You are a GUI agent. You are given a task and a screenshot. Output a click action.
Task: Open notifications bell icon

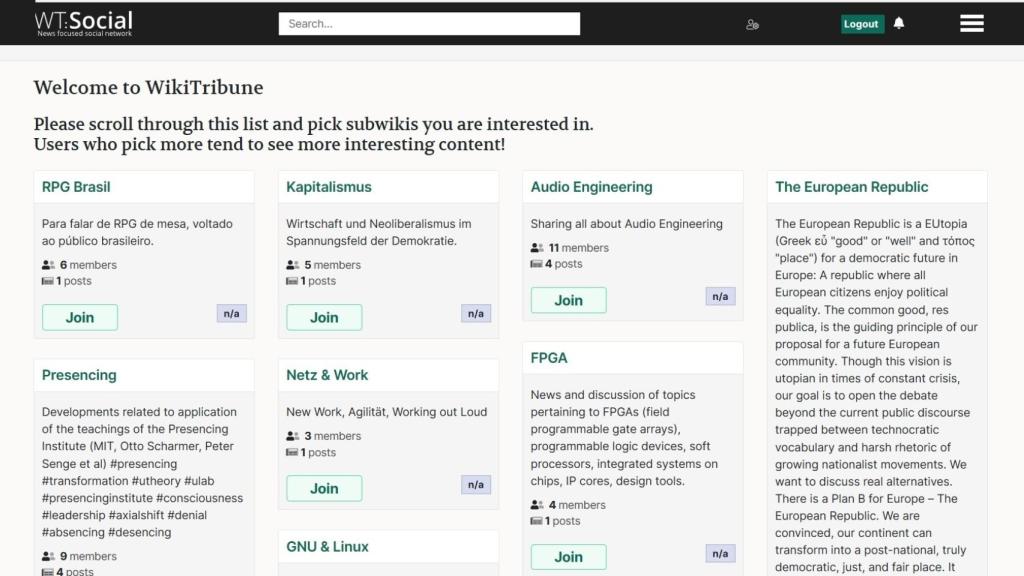899,24
